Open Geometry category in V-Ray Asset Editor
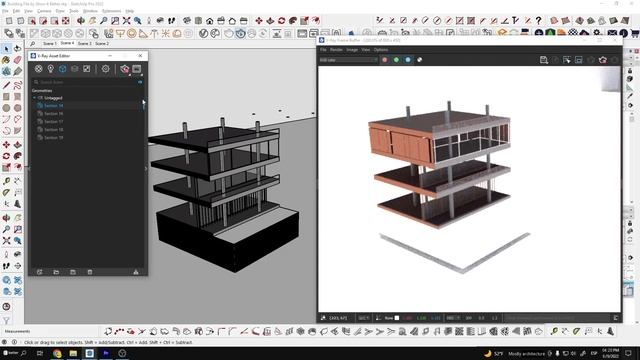The height and width of the screenshot is (360, 640). click(x=62, y=69)
